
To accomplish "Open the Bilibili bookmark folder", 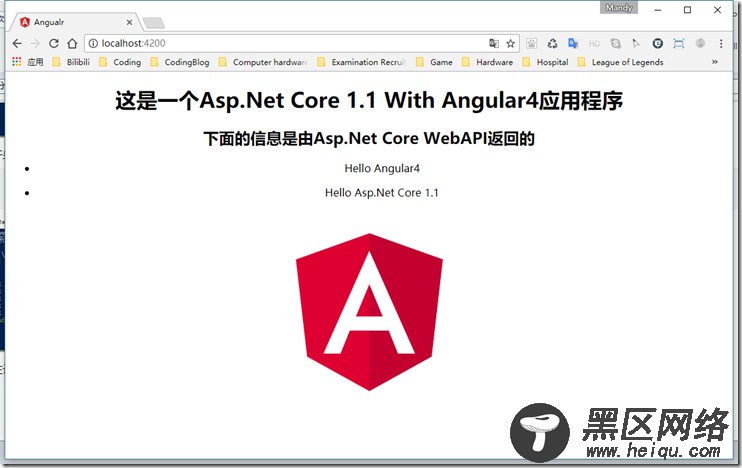I will click(71, 62).
